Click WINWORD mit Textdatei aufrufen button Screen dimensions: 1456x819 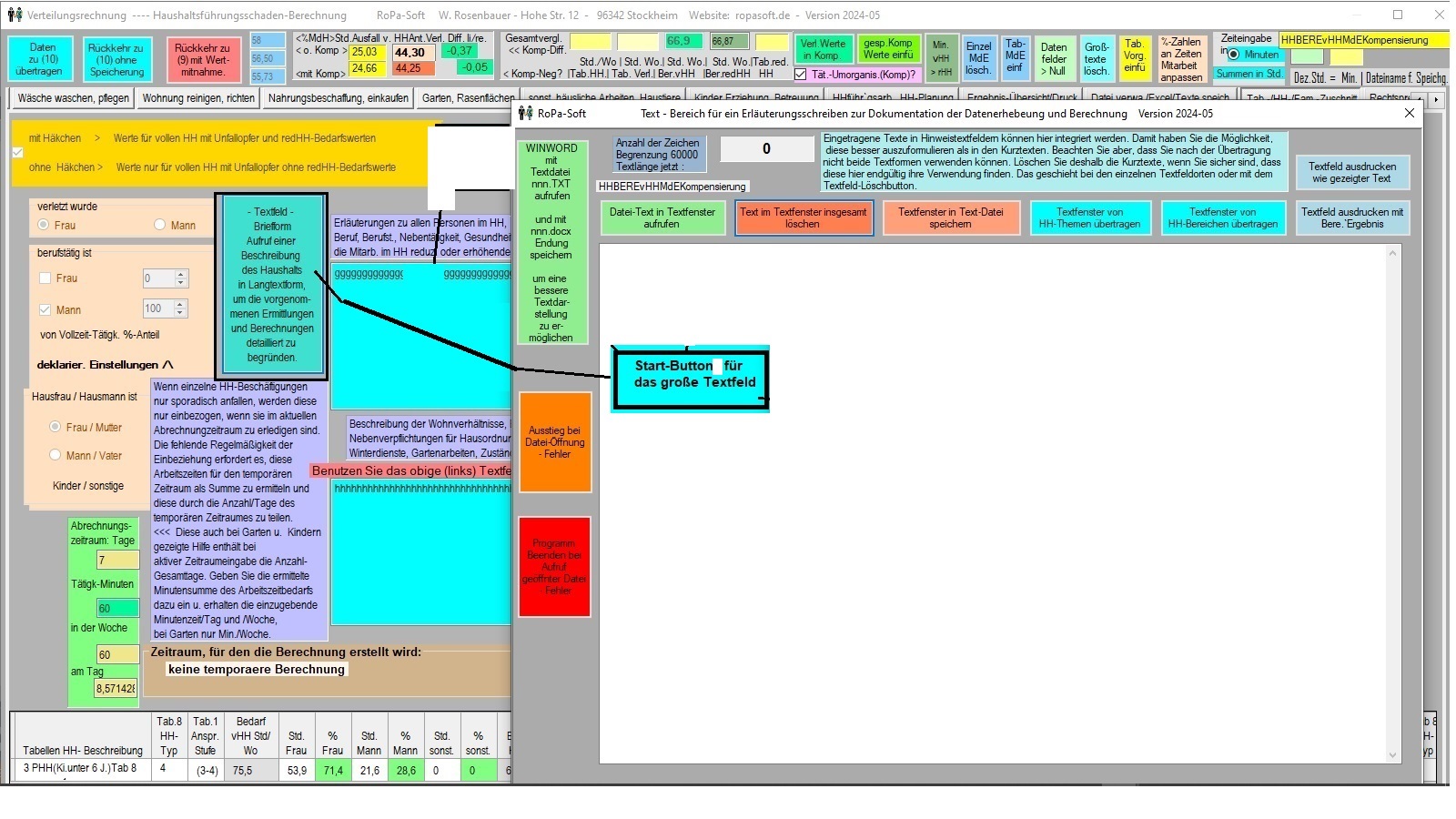pyautogui.click(x=551, y=242)
